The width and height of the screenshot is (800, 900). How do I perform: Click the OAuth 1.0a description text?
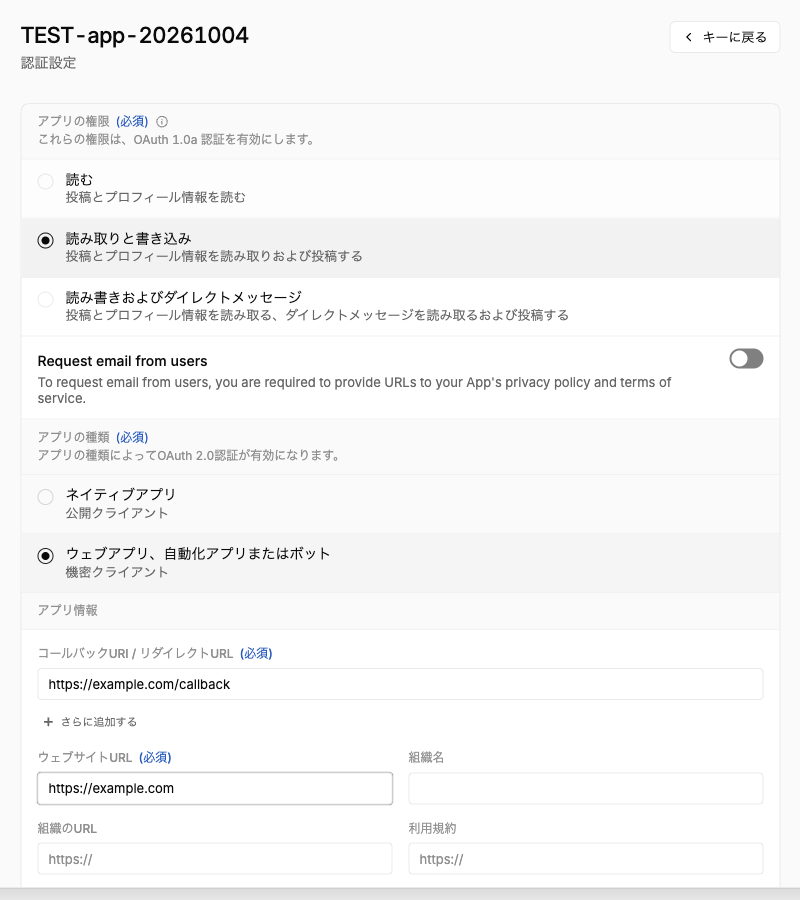(176, 139)
